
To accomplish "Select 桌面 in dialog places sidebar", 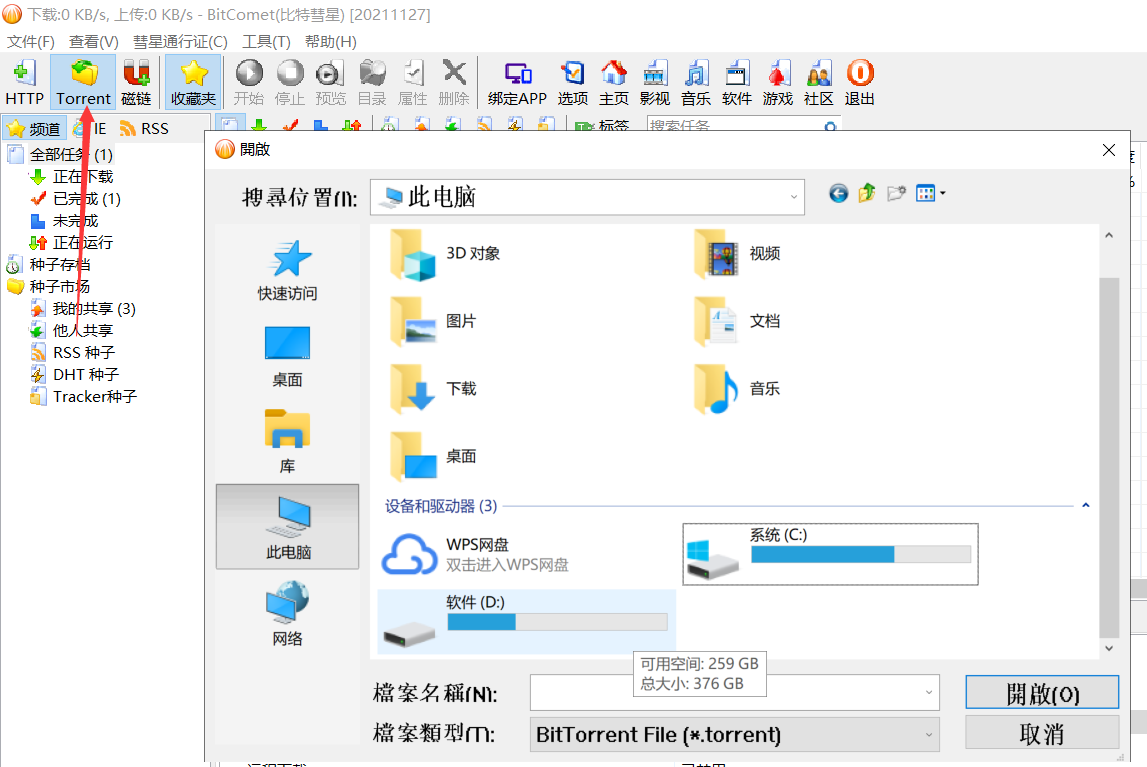I will coord(287,356).
